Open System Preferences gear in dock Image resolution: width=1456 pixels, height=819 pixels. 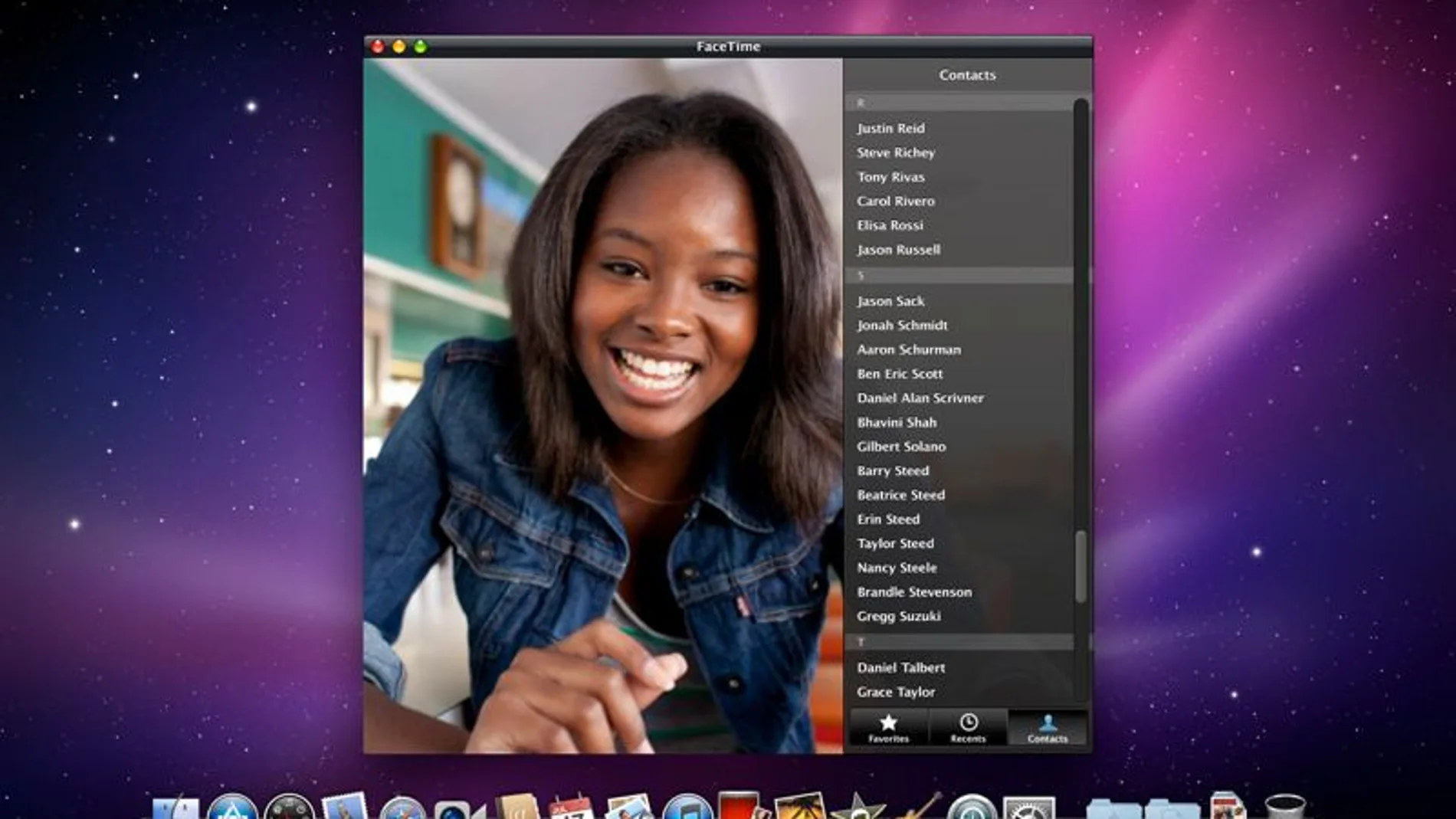pos(1029,807)
